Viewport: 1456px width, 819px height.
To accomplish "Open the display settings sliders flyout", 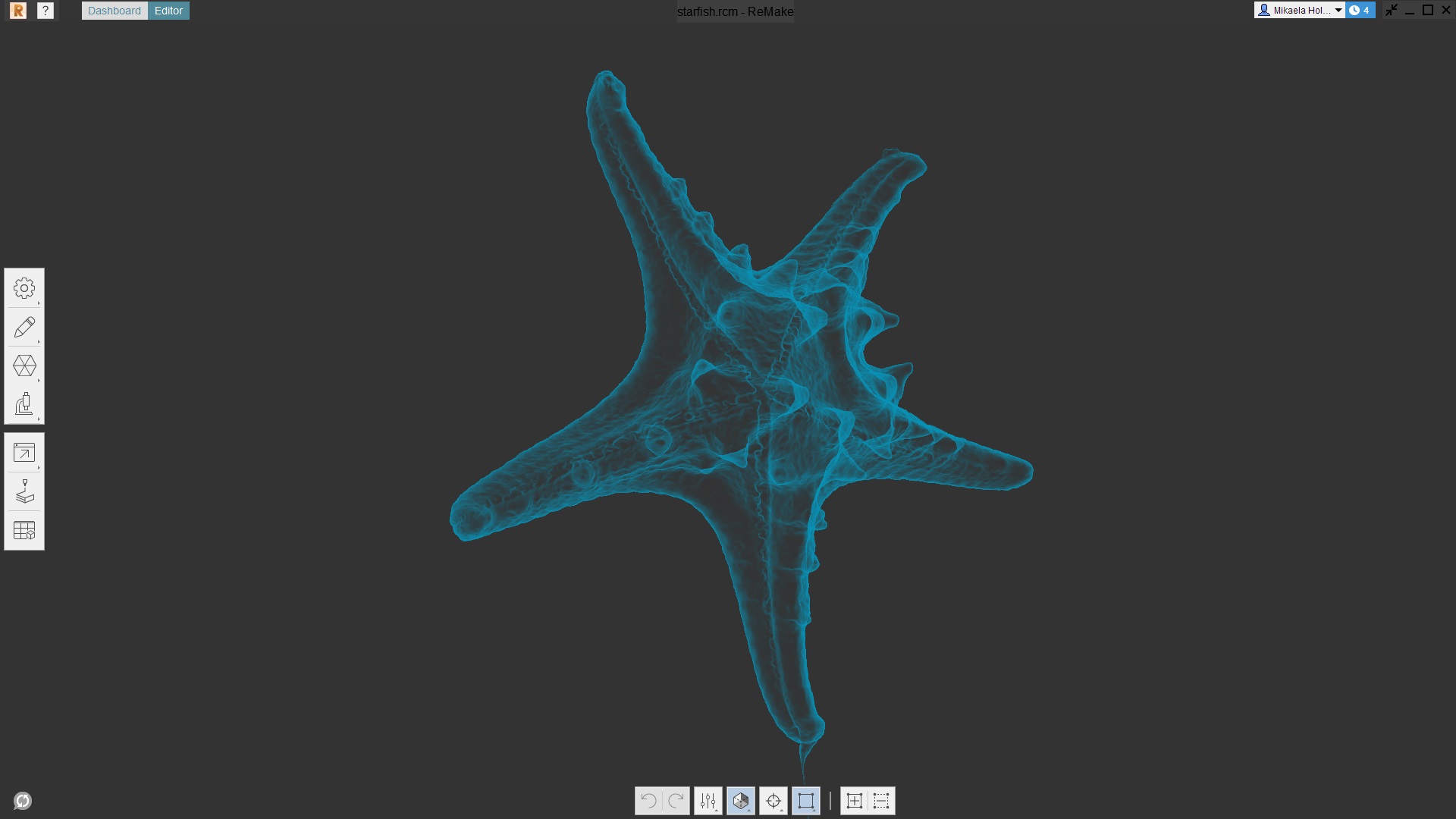I will tap(708, 800).
